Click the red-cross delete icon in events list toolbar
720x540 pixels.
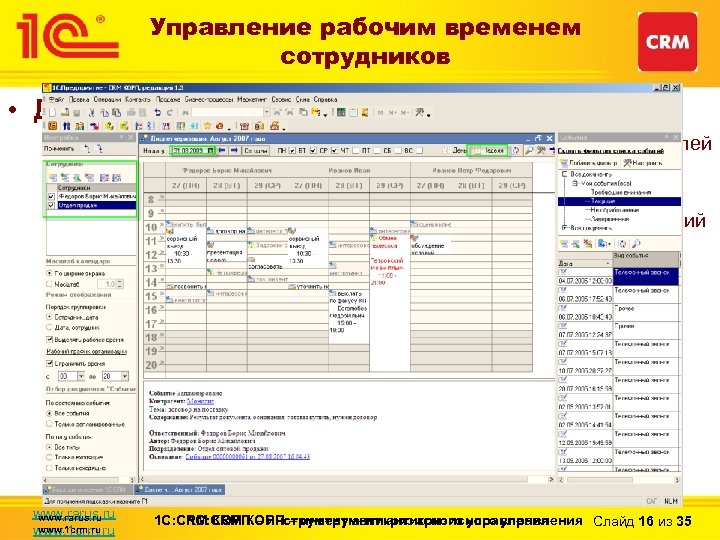pos(588,244)
